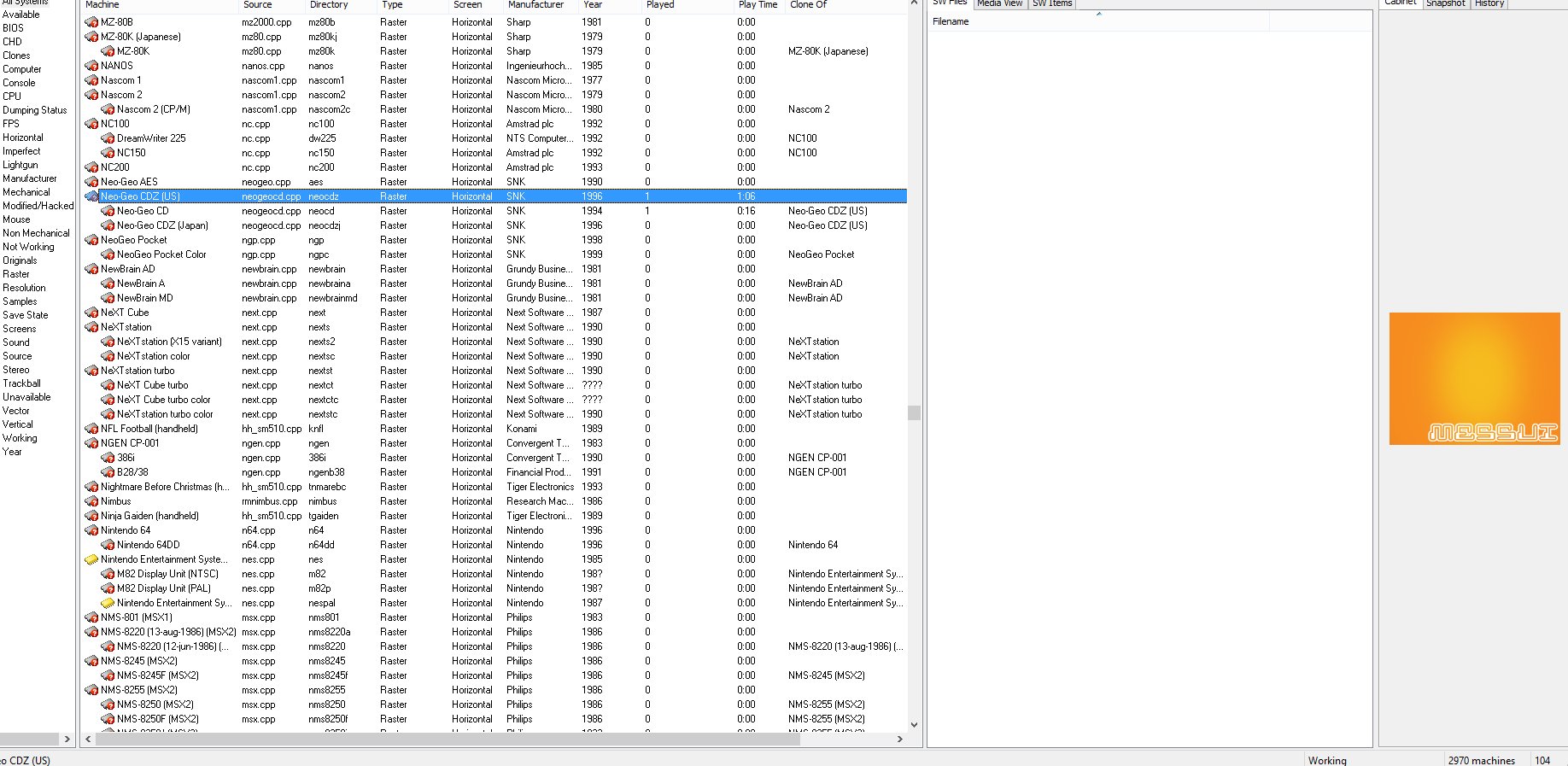Click the Directory column header
This screenshot has width=1568, height=766.
(341, 5)
